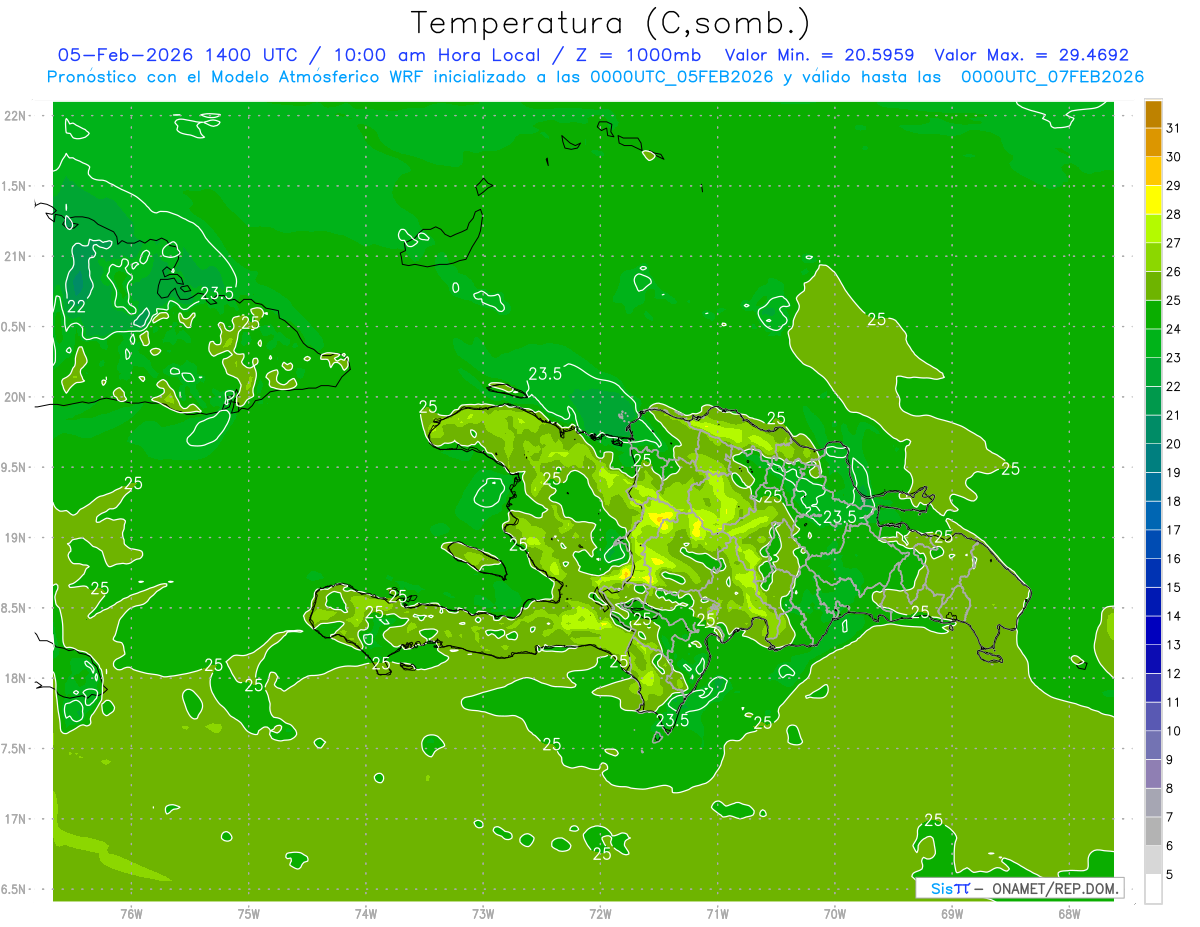Viewport: 1200px width, 927px height.
Task: Click the '70W' longitude axis label
Action: coord(835,913)
